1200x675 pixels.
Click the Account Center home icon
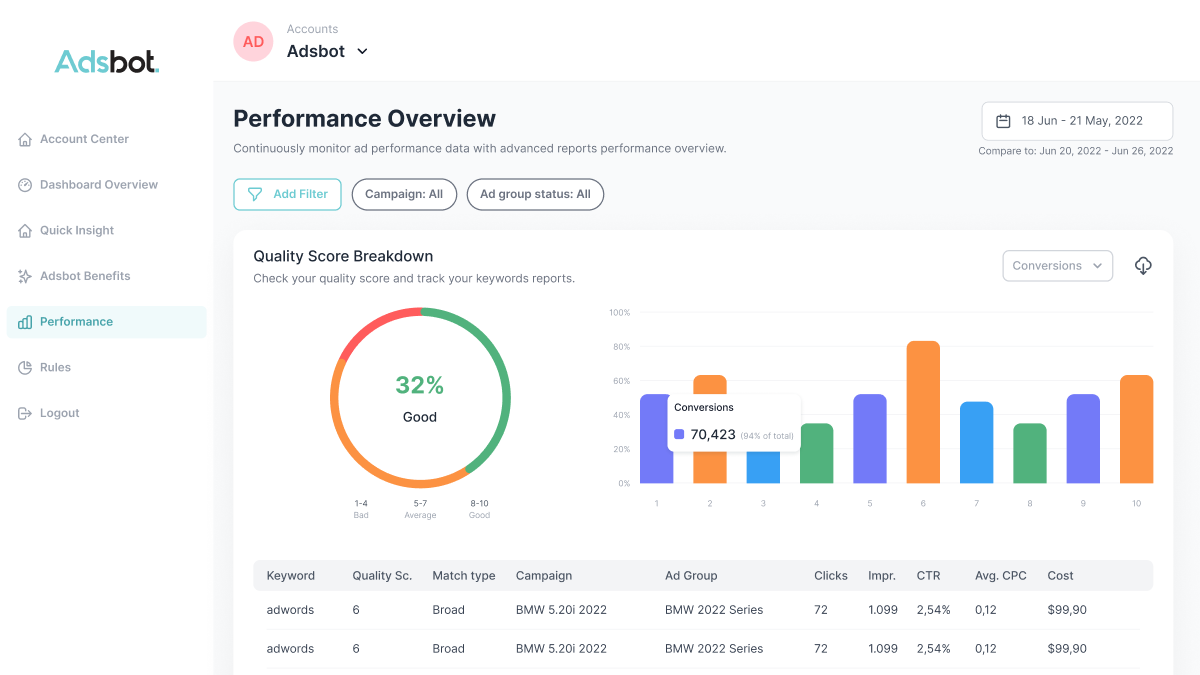[25, 140]
